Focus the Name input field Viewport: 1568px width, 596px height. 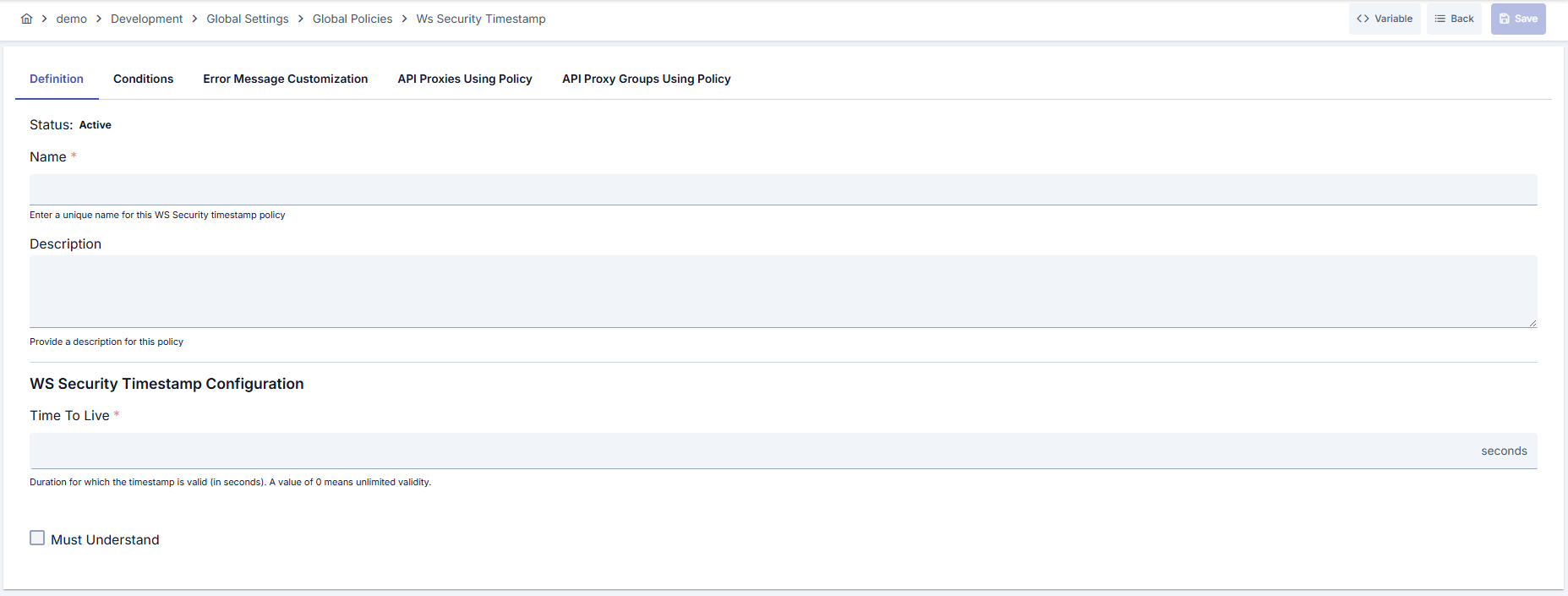[783, 189]
